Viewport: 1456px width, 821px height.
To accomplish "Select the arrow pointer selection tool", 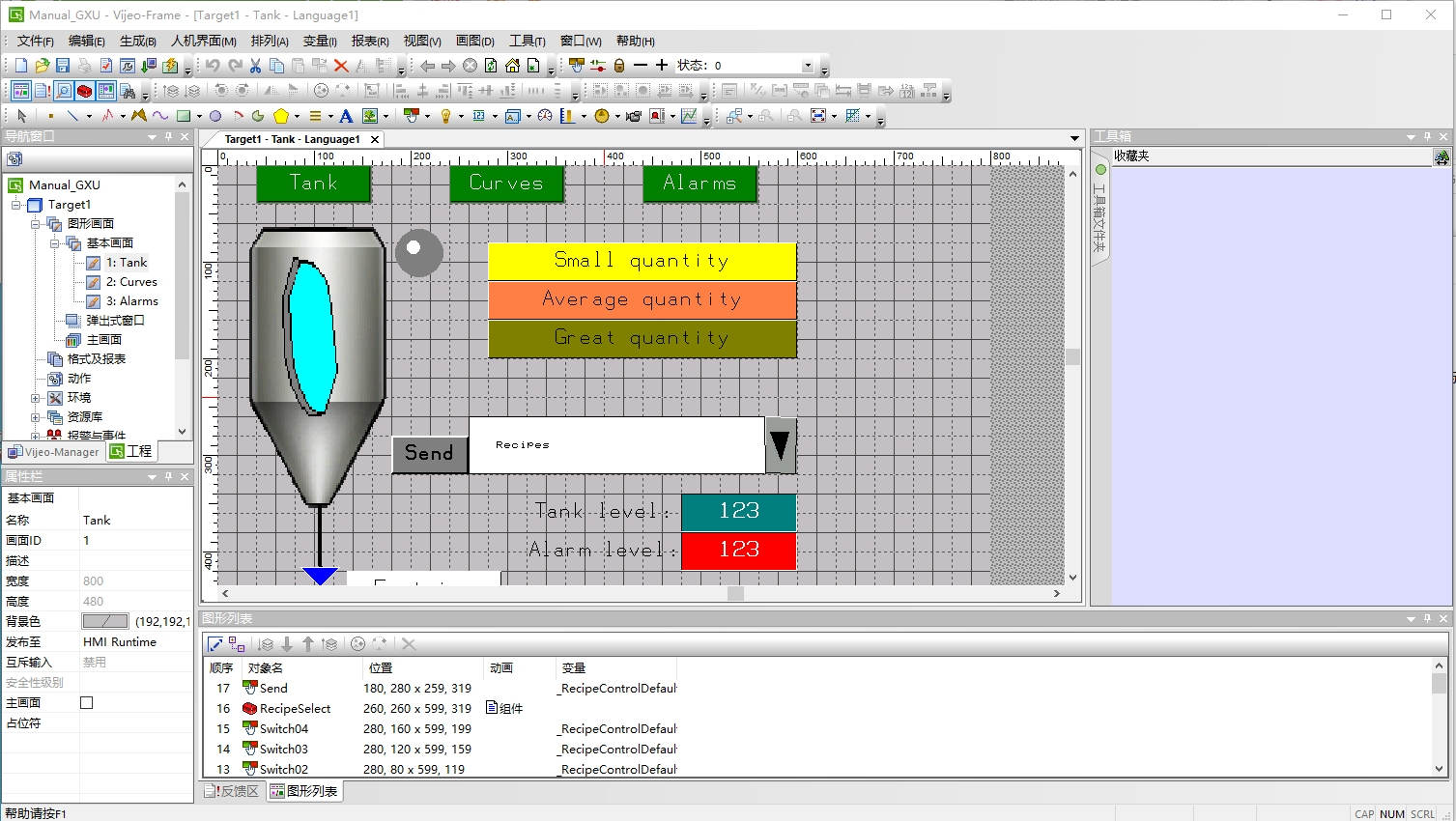I will coord(22,116).
